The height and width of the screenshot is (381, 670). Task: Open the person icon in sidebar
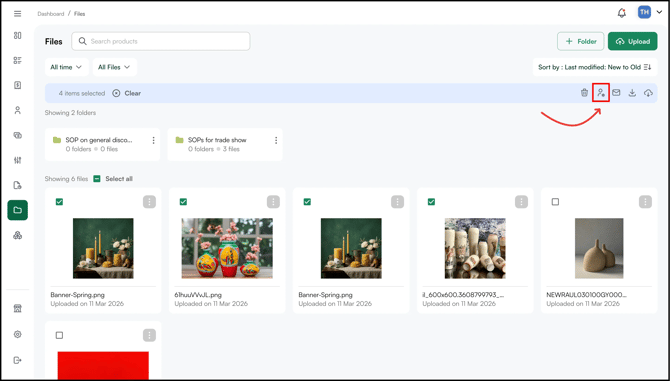(18, 110)
